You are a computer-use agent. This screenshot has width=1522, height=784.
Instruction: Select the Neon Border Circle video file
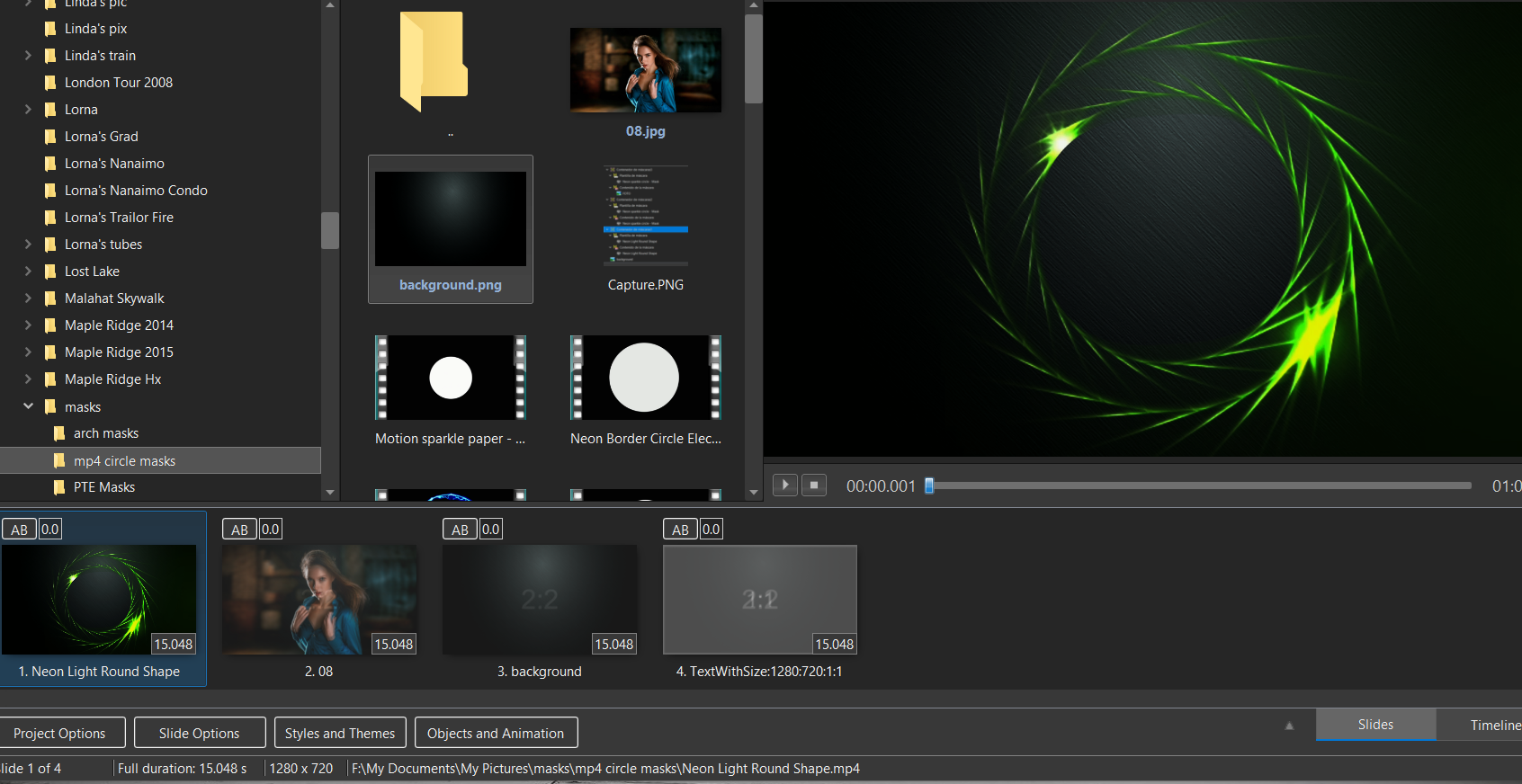point(645,378)
